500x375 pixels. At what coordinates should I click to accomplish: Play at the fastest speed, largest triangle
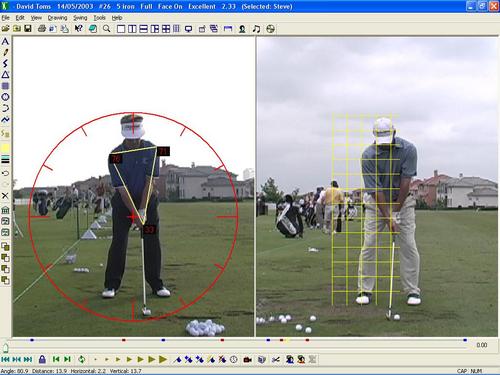[163, 359]
